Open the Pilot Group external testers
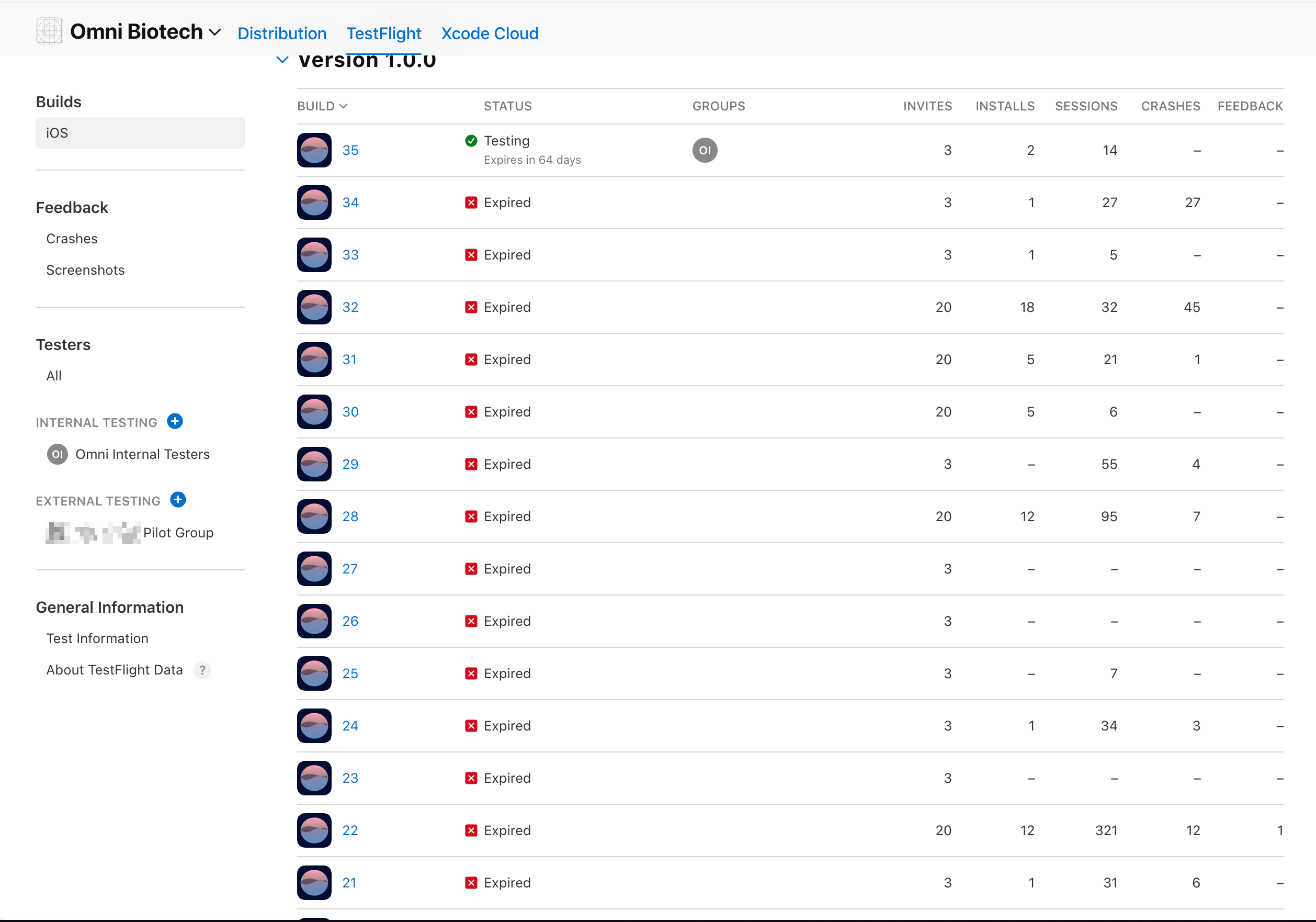 178,533
